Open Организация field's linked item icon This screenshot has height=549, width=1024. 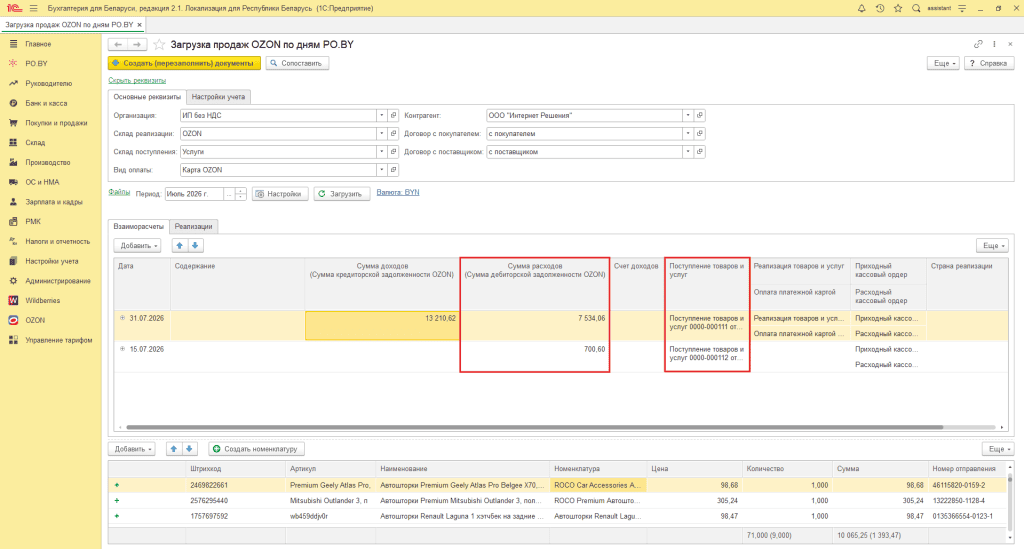pos(393,116)
